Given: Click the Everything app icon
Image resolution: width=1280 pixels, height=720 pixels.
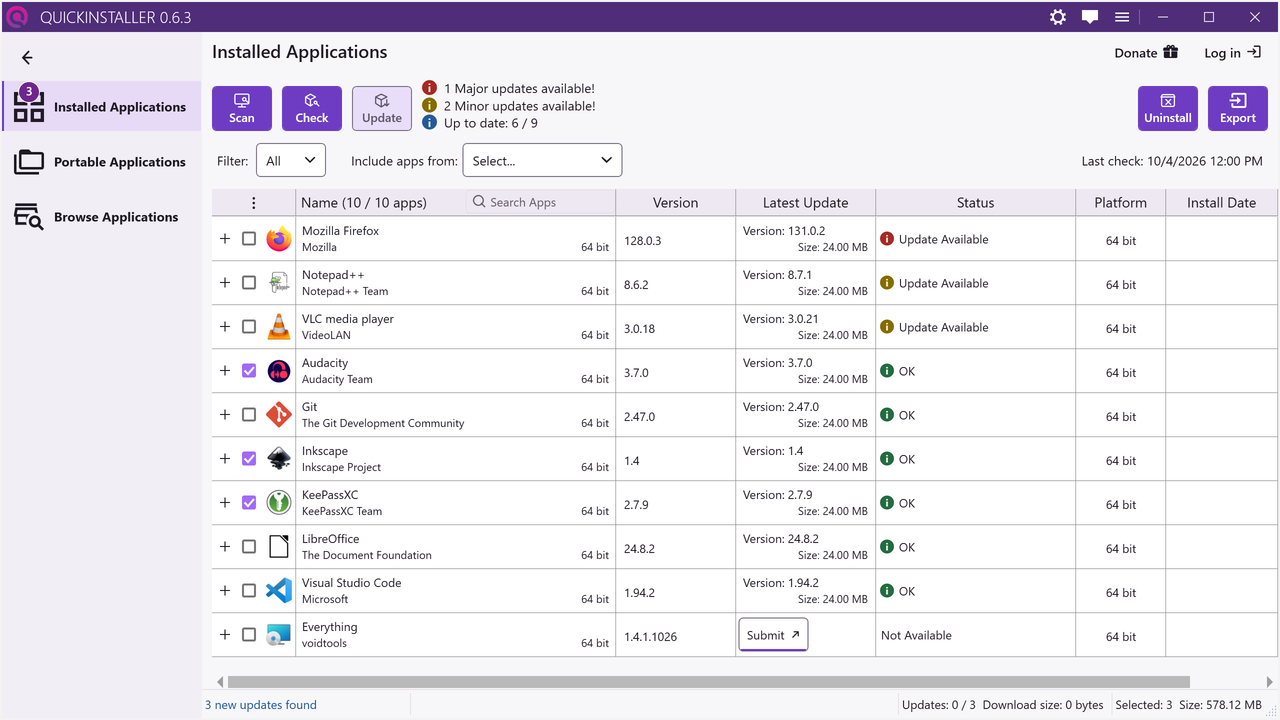Looking at the screenshot, I should pyautogui.click(x=279, y=635).
